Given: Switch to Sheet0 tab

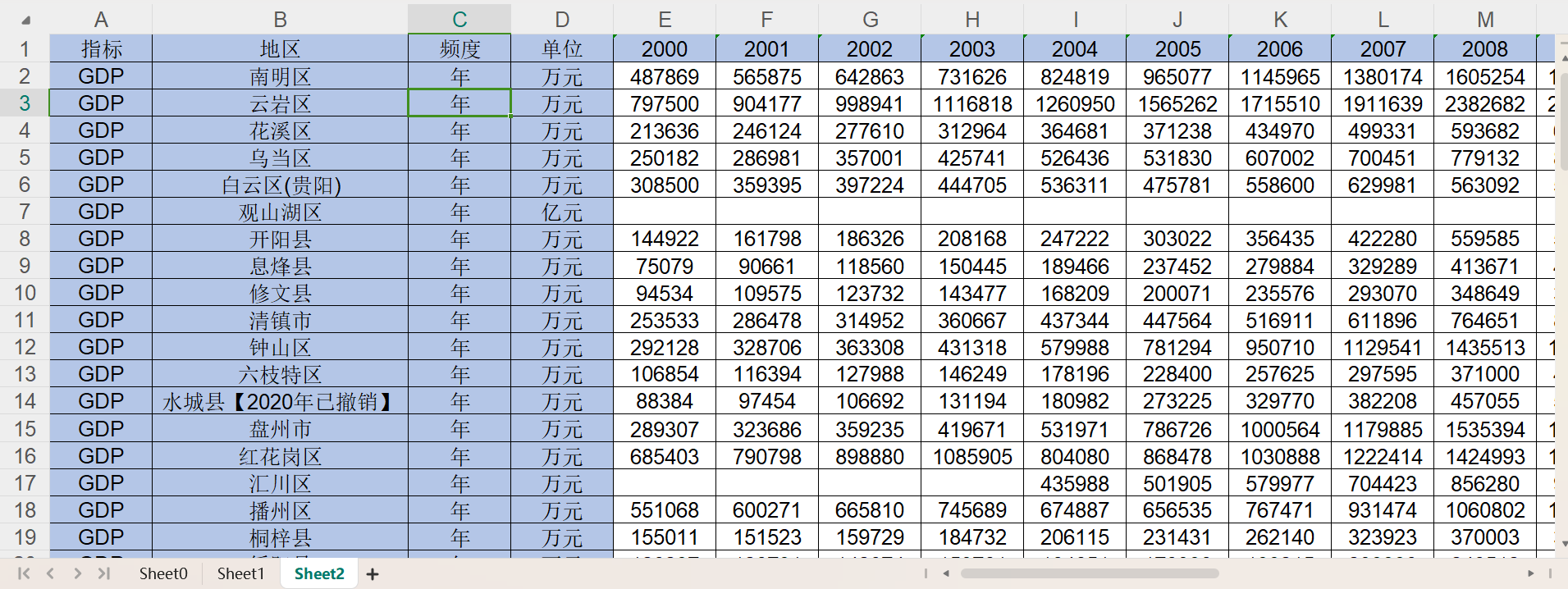Looking at the screenshot, I should coord(162,573).
